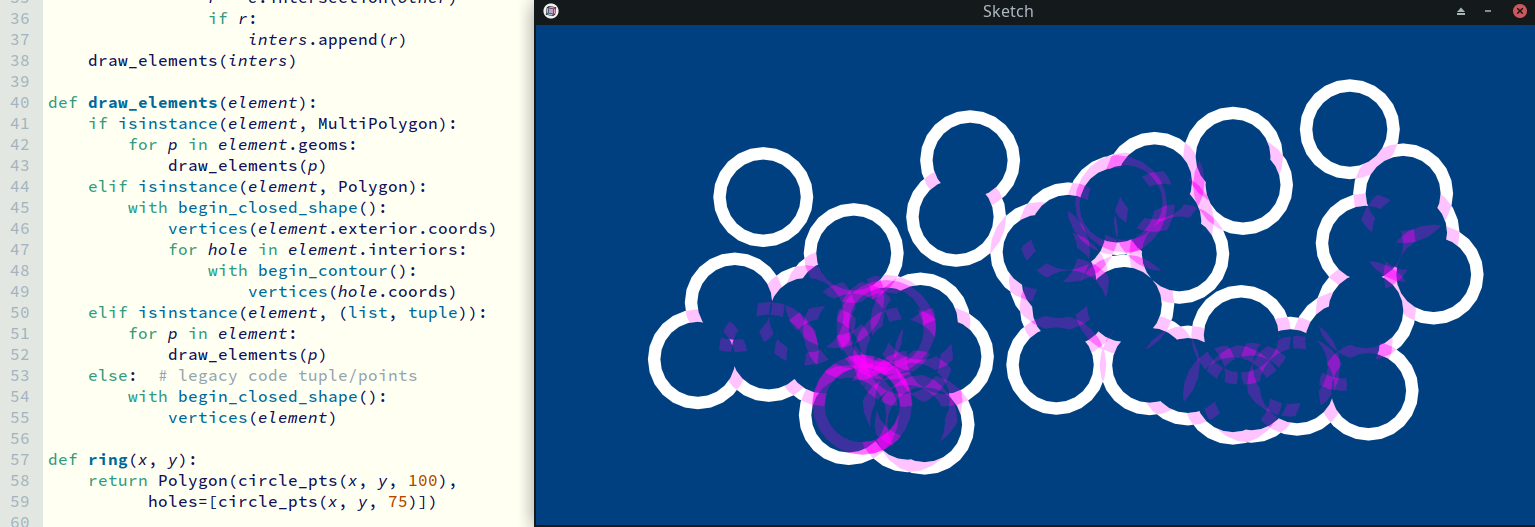1535x527 pixels.
Task: Click the "# legacy code tuple/points" comment
Action: 287,376
